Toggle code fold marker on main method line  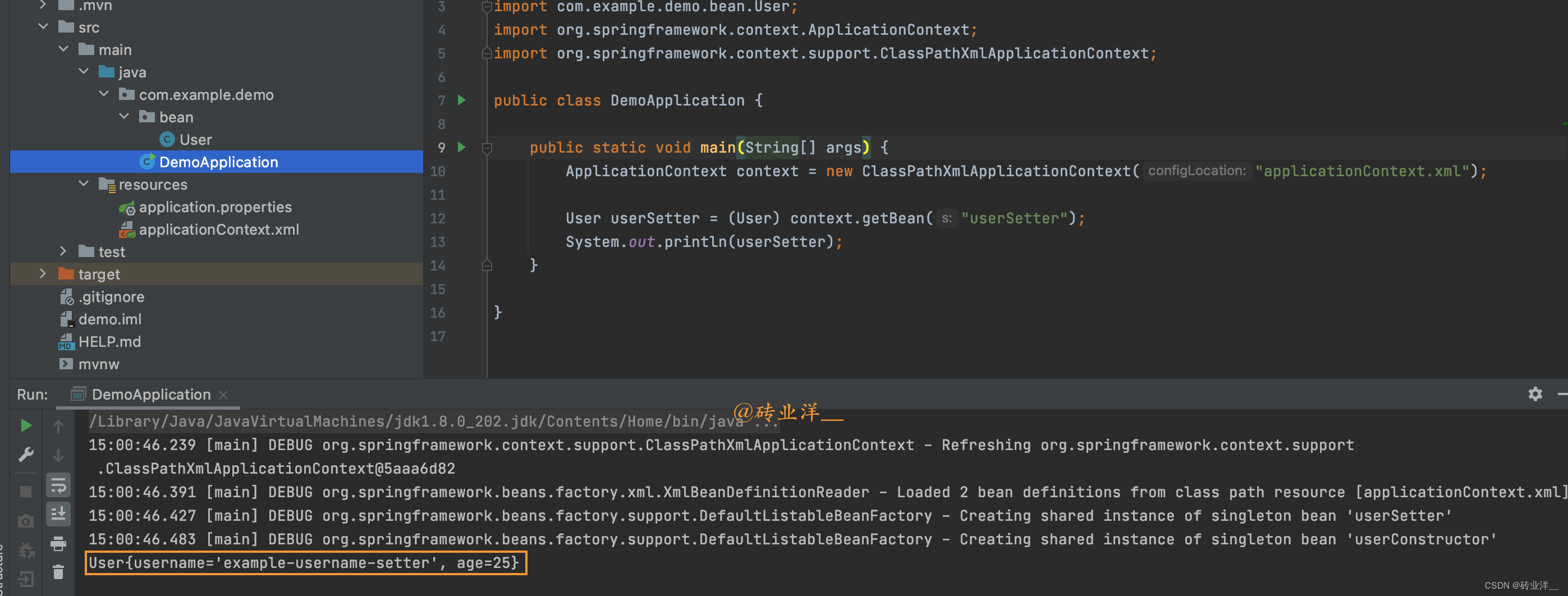(487, 148)
